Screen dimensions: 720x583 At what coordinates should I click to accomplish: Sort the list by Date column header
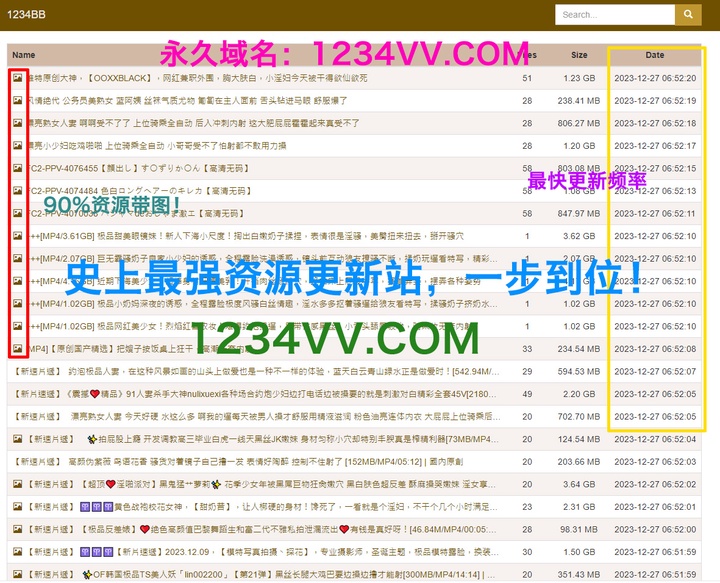click(654, 55)
